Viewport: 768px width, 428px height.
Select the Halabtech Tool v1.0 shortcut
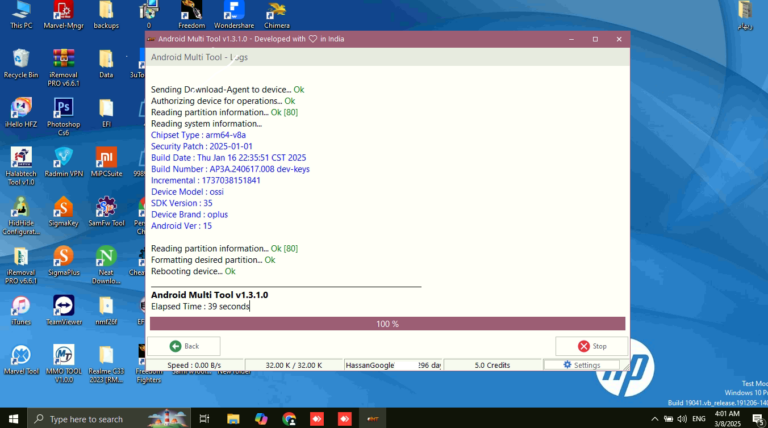tap(21, 166)
